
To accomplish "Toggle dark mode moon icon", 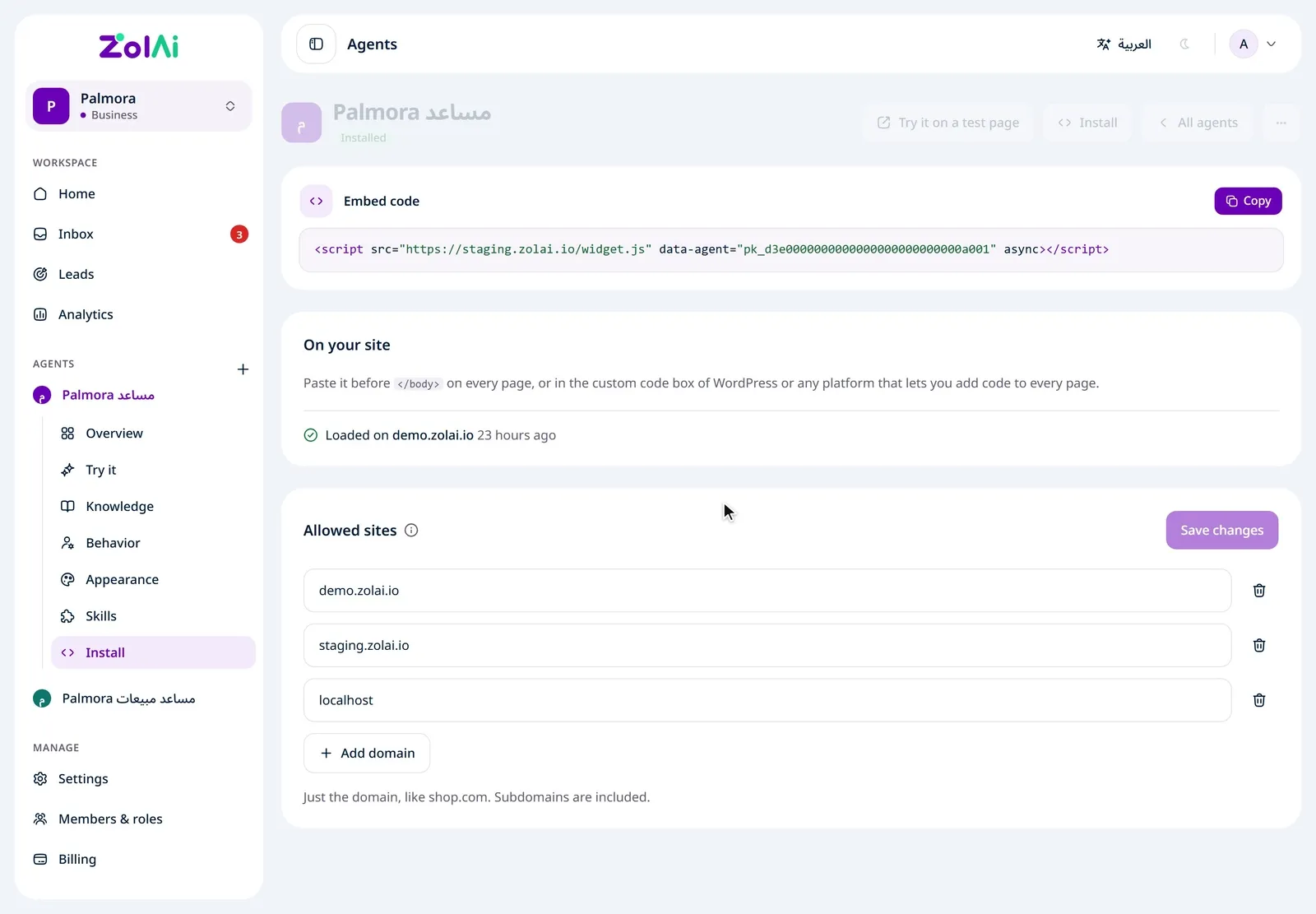I will 1184,44.
